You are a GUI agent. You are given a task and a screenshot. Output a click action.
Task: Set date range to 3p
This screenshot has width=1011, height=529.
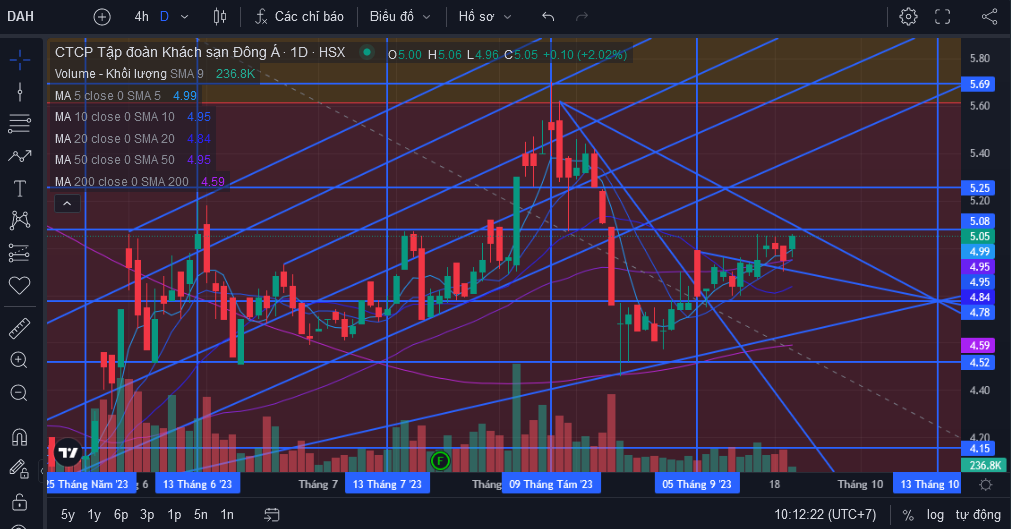[x=147, y=514]
